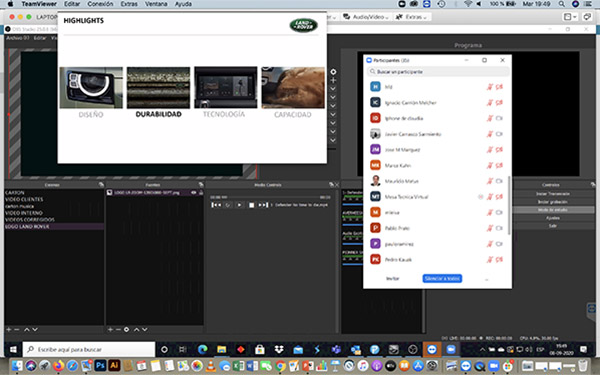The height and width of the screenshot is (375, 600).
Task: Move the selected source up in Fuentes
Action: 137,329
